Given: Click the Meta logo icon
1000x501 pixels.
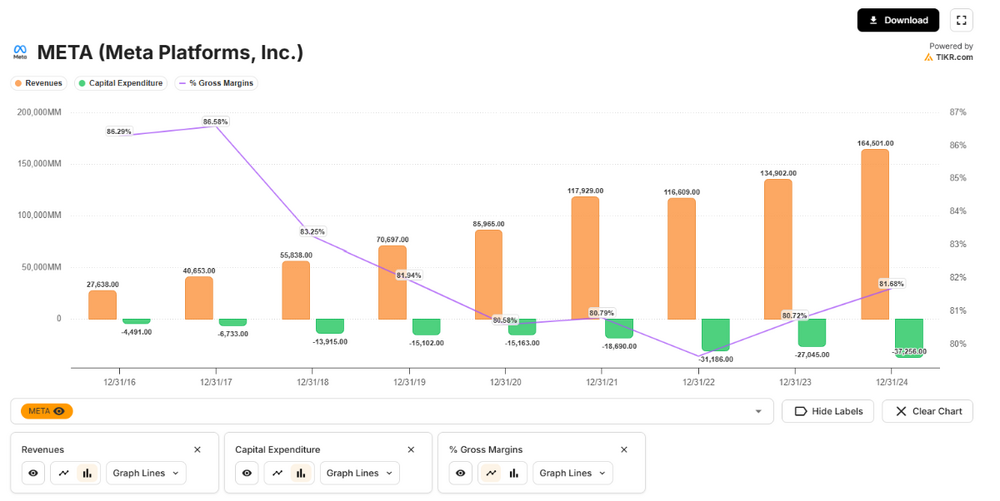Looking at the screenshot, I should 20,52.
